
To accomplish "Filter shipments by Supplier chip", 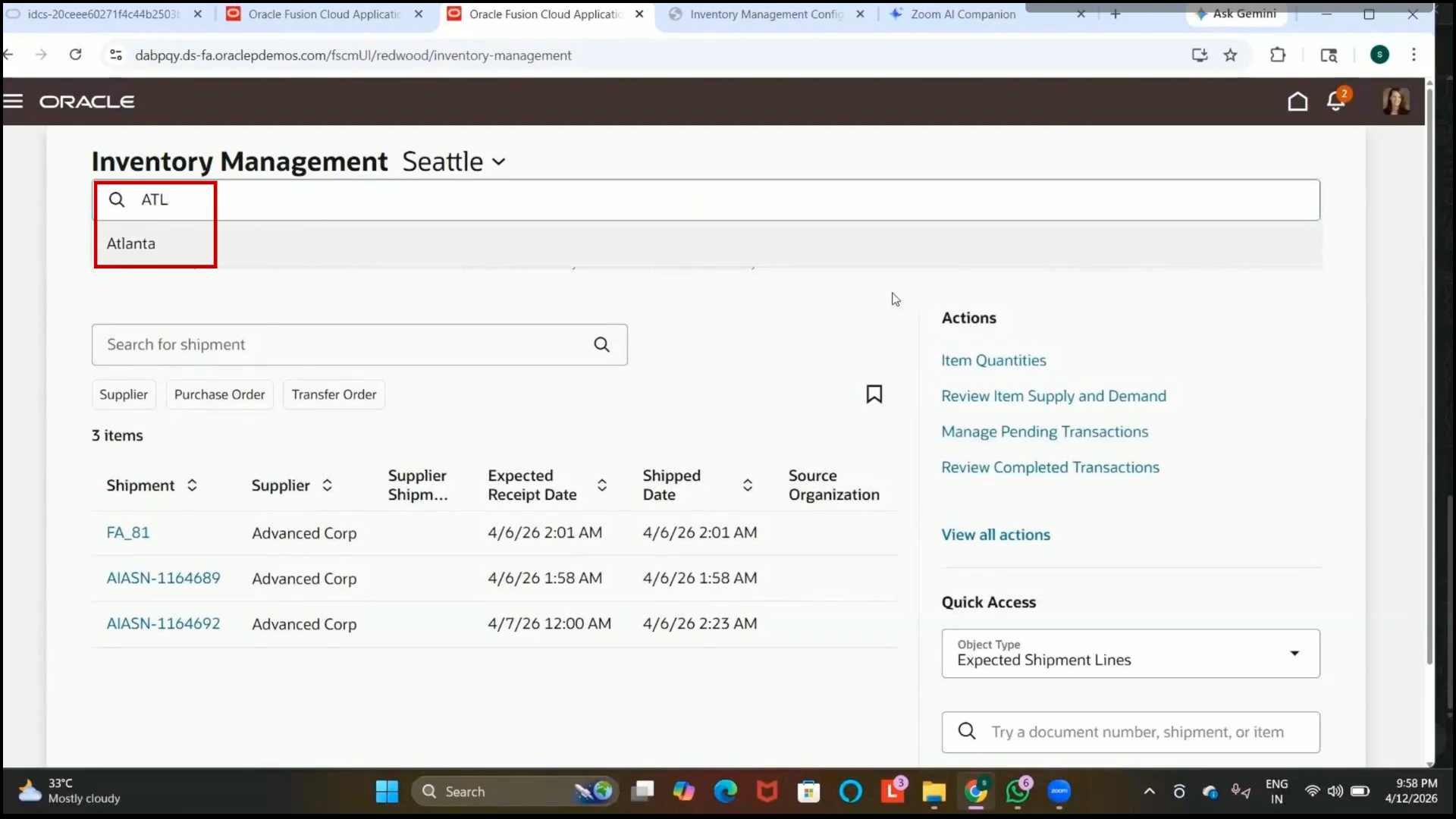I will tap(124, 394).
